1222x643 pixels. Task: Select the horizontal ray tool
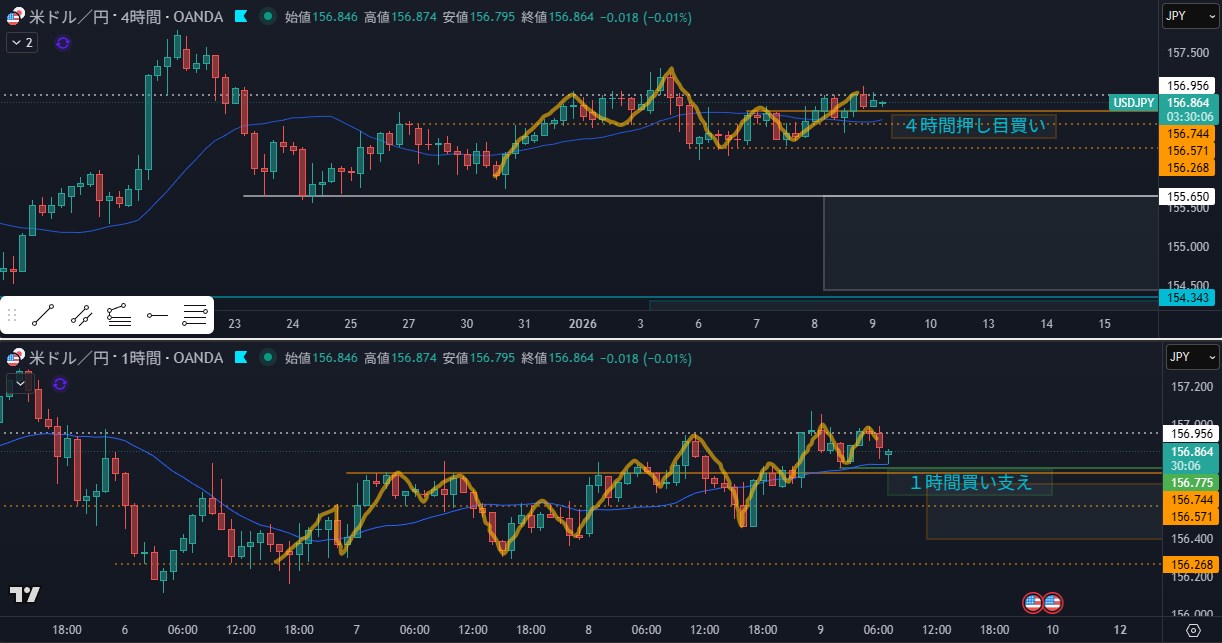pos(157,317)
